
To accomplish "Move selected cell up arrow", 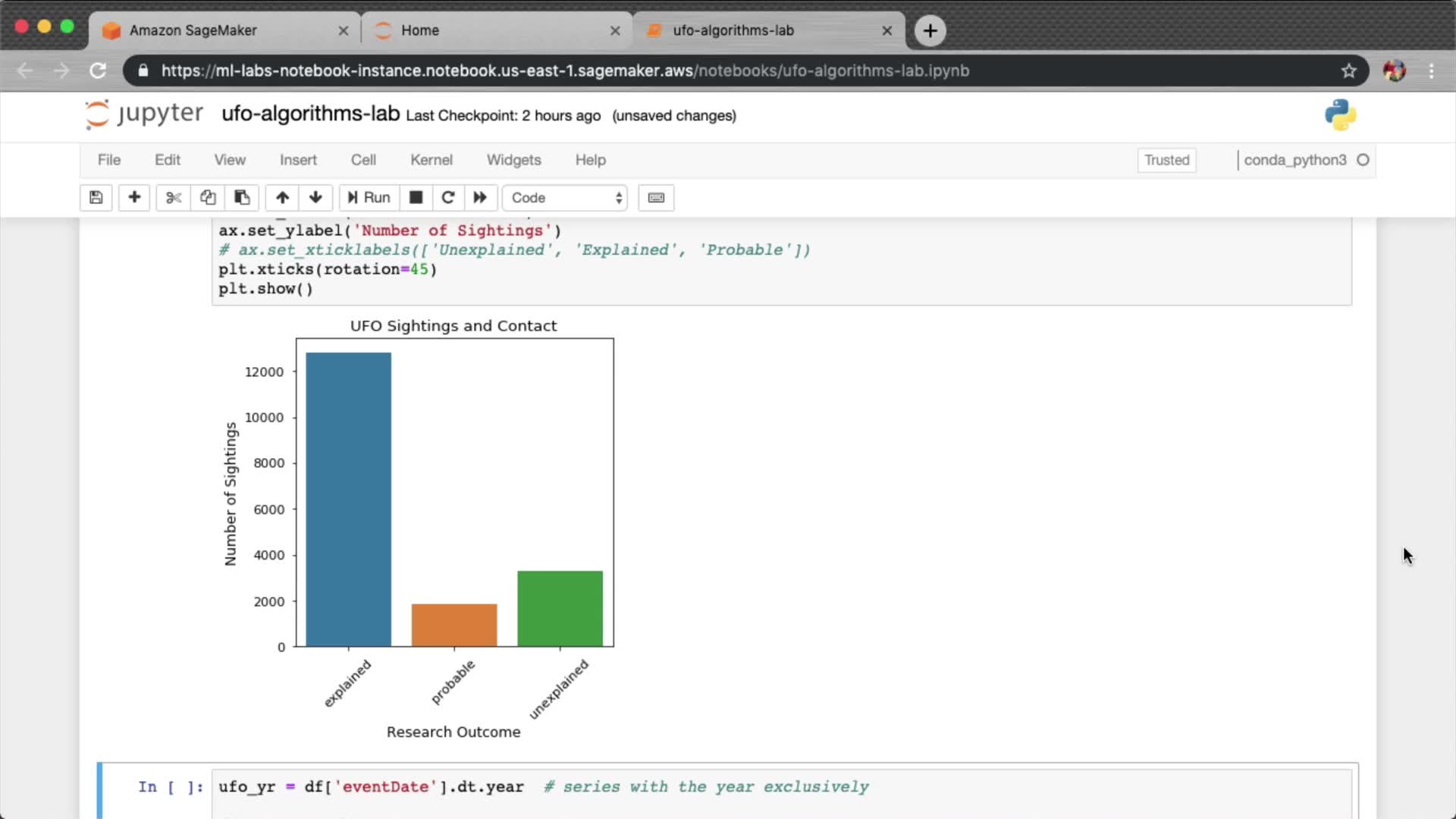I will (282, 198).
